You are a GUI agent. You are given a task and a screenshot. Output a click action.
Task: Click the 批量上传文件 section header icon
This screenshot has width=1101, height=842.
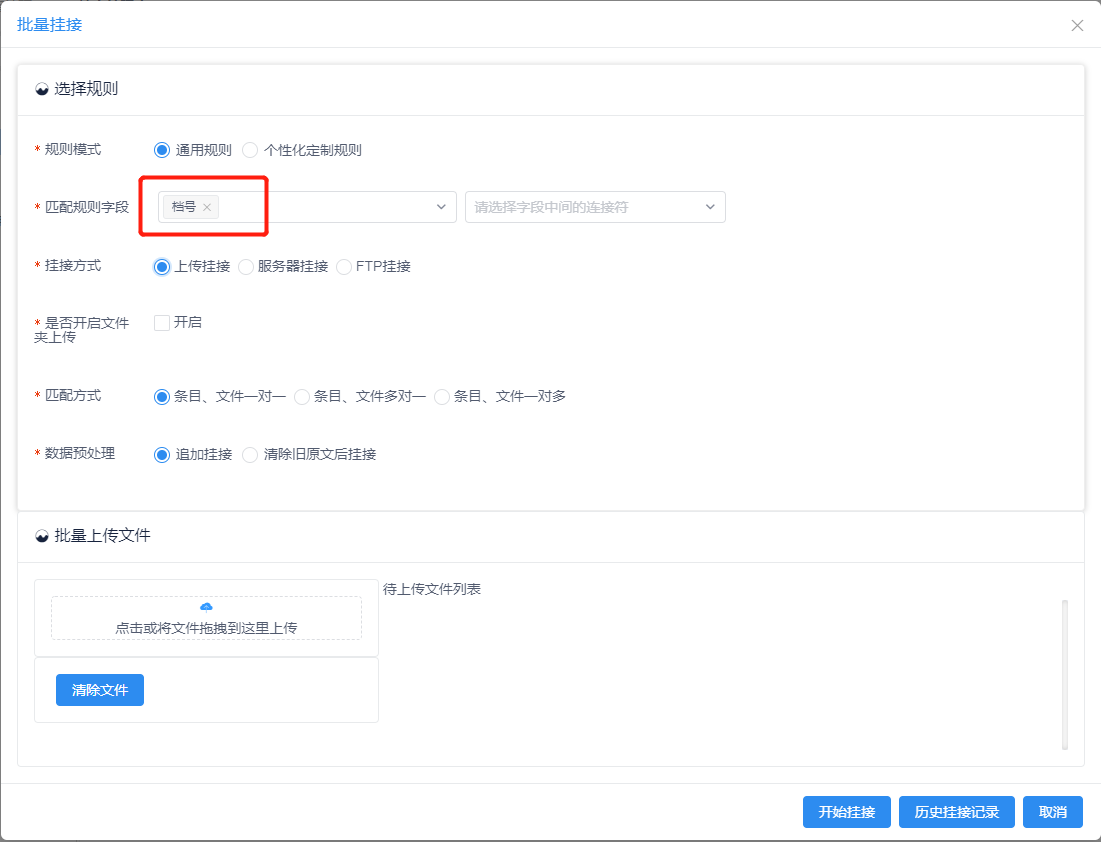tap(42, 536)
